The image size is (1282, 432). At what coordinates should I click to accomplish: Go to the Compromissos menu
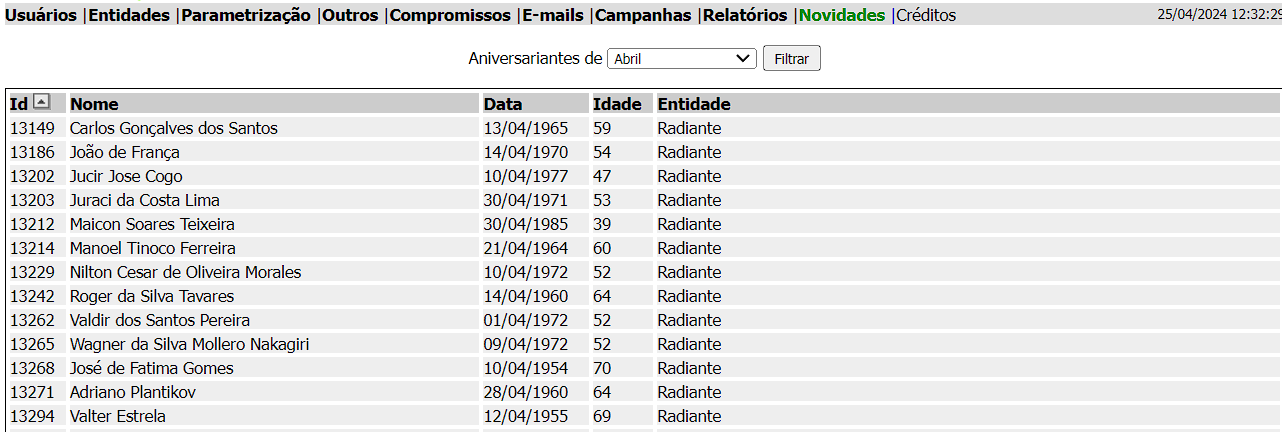point(450,15)
